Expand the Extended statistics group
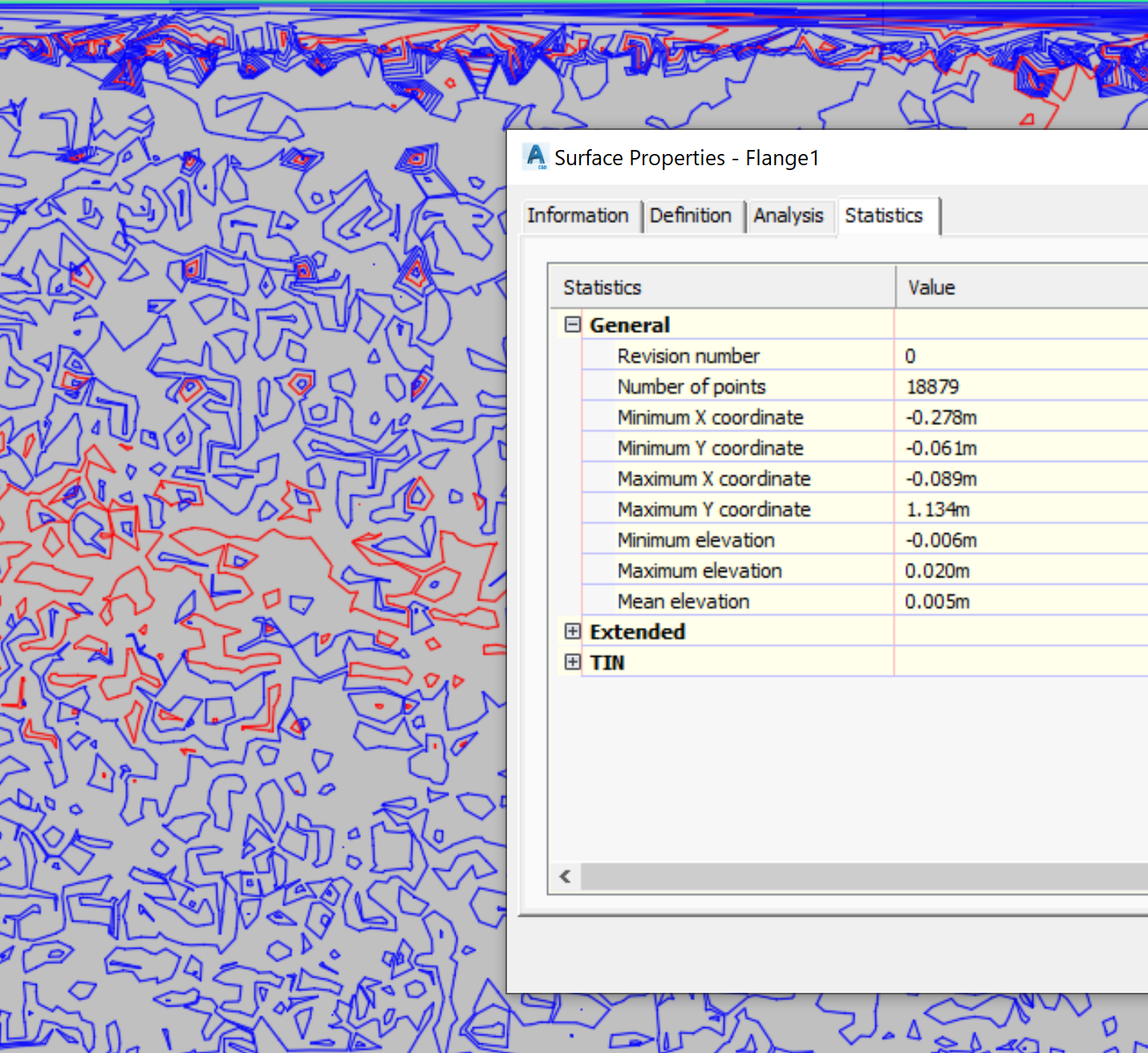Viewport: 1148px width, 1053px height. pos(572,631)
